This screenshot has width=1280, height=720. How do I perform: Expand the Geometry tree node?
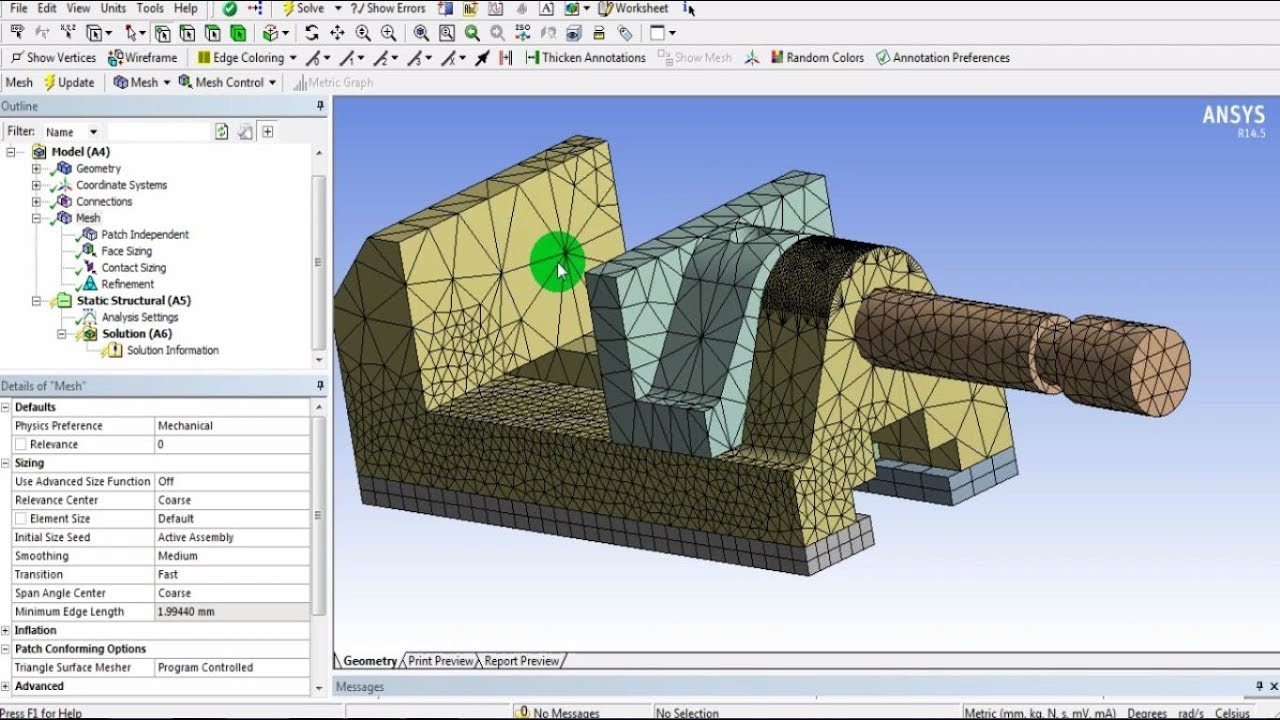pos(36,168)
